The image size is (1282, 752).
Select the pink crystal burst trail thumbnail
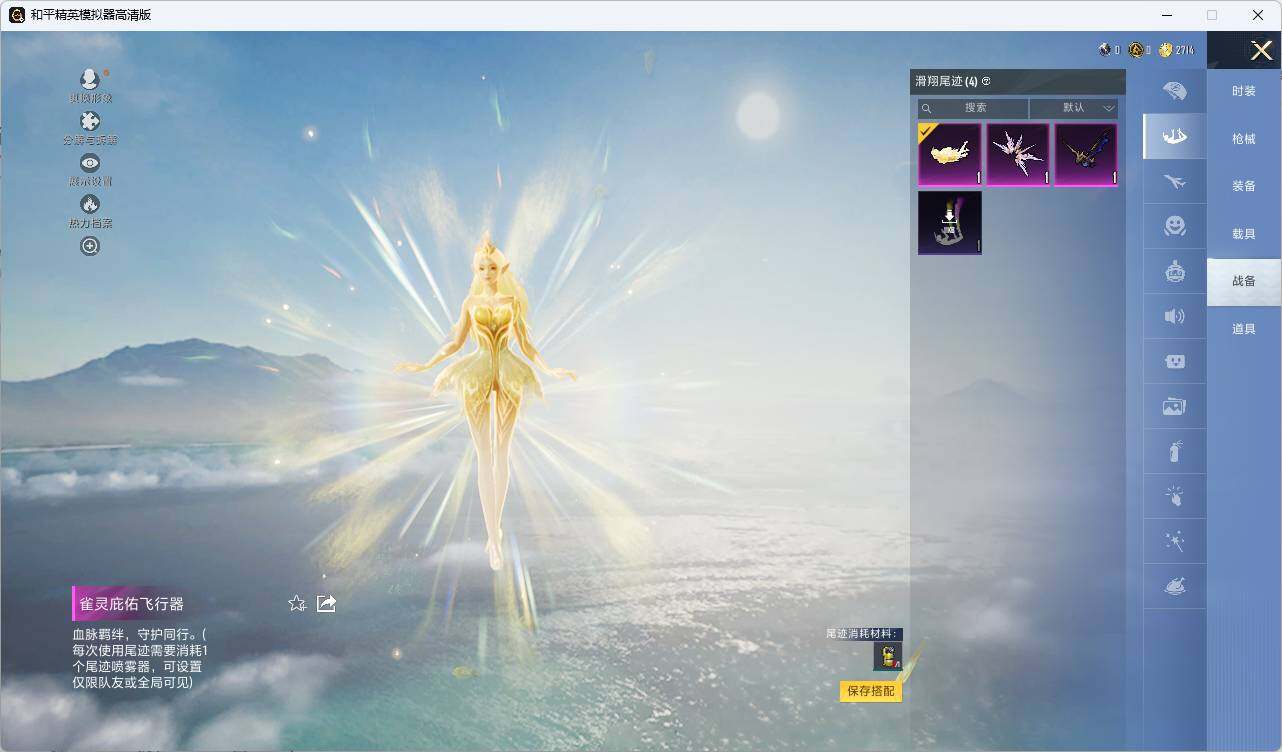[x=1018, y=155]
